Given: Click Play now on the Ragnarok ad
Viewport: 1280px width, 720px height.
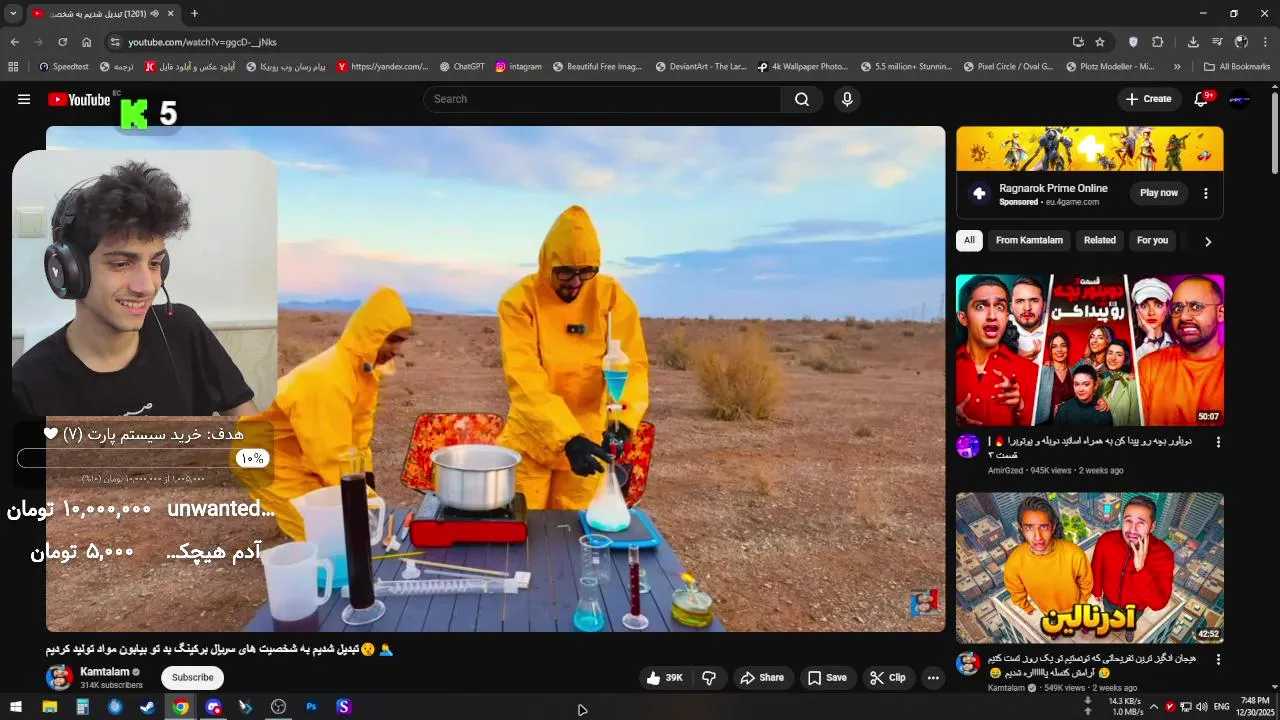Looking at the screenshot, I should click(x=1159, y=193).
